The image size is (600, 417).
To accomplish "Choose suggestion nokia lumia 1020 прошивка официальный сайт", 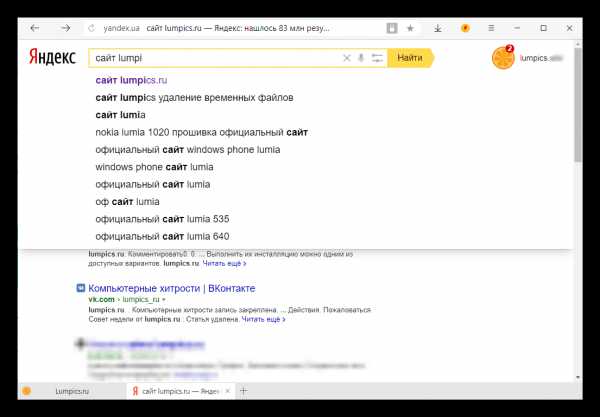I will point(202,132).
